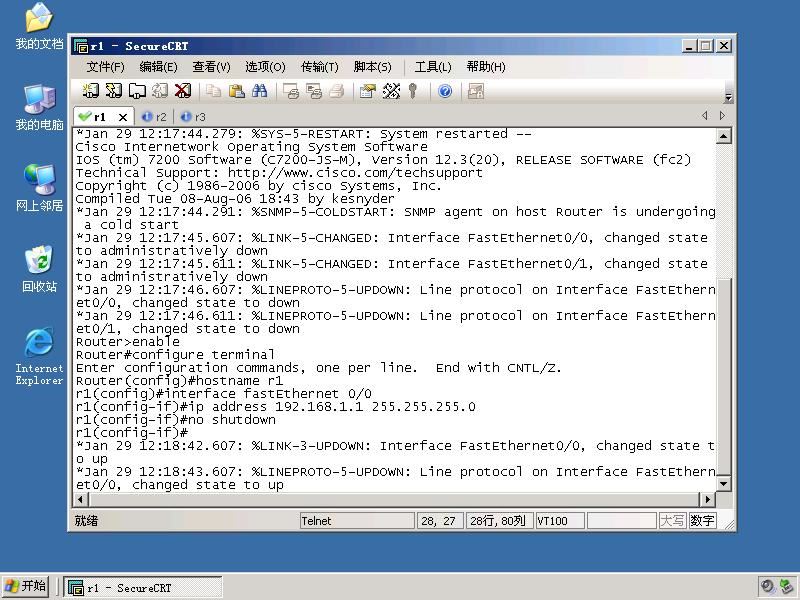The width and height of the screenshot is (800, 600).
Task: Click the horizontal scroll left arrow
Action: click(x=81, y=499)
